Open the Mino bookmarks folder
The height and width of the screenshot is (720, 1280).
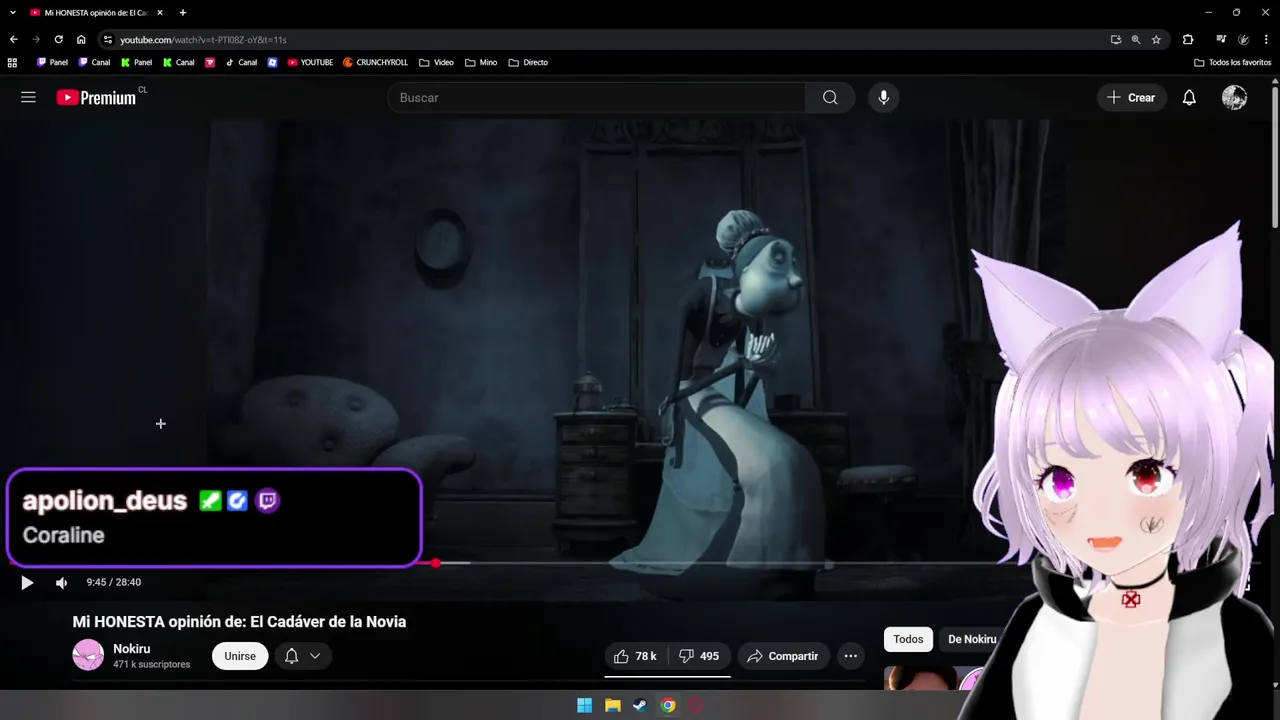coord(481,62)
